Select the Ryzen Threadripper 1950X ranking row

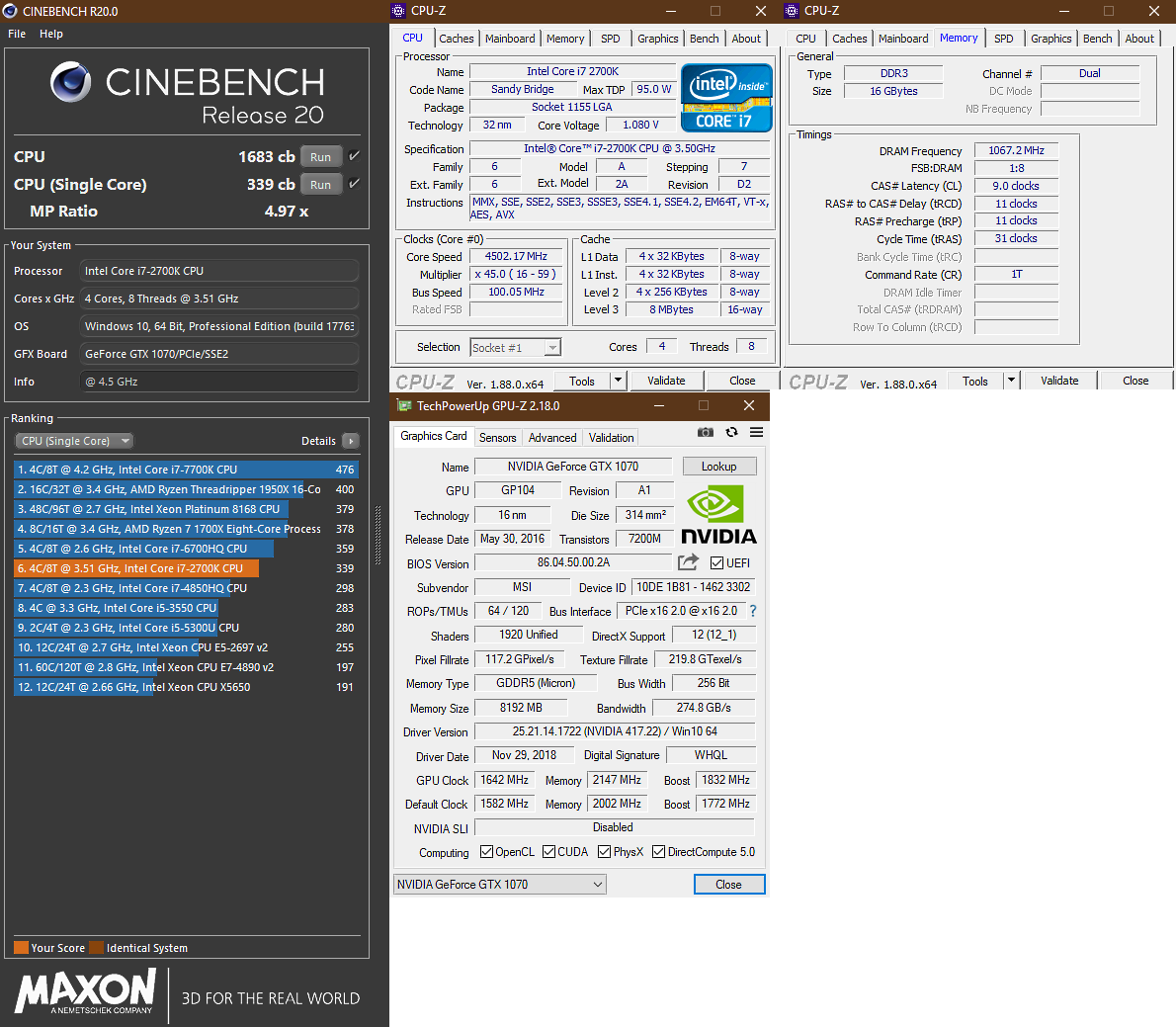(x=186, y=489)
